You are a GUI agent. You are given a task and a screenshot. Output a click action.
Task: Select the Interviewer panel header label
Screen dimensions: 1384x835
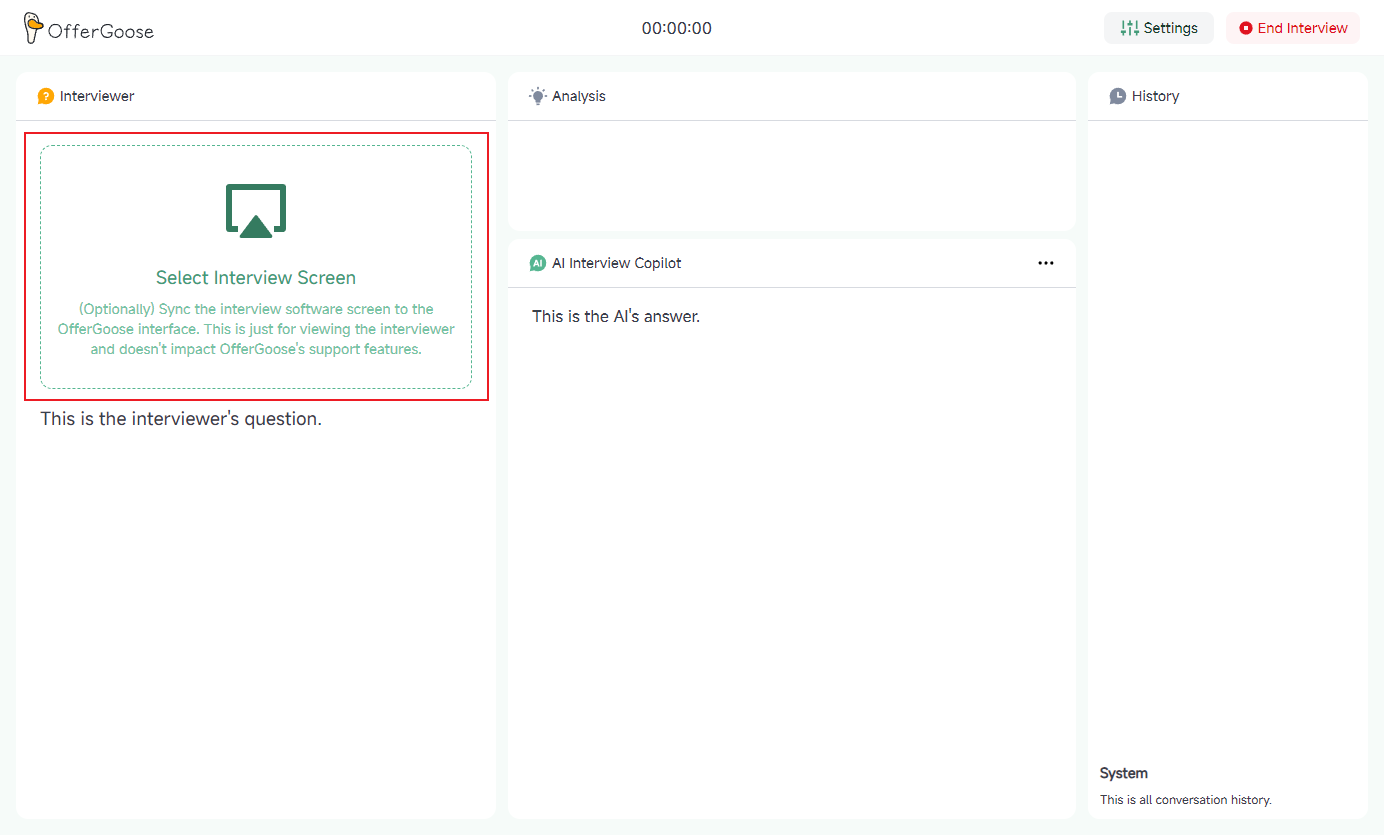(x=97, y=96)
